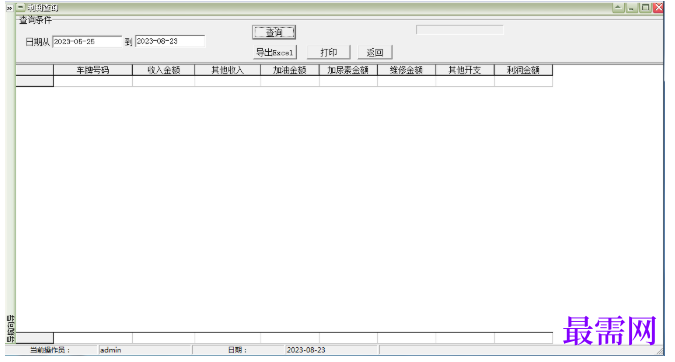The image size is (675, 362).
Task: Select the 维修金额 column header
Action: 406,70
